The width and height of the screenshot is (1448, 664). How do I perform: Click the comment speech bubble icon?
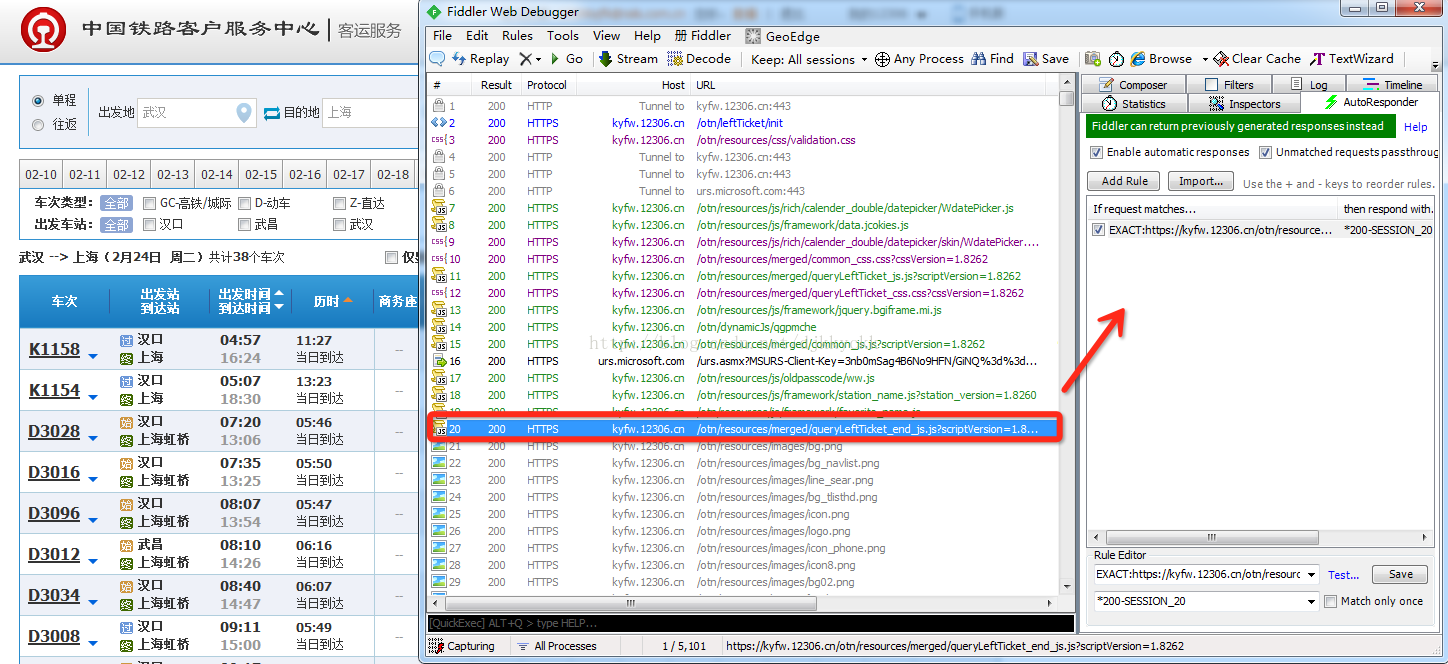tap(437, 59)
